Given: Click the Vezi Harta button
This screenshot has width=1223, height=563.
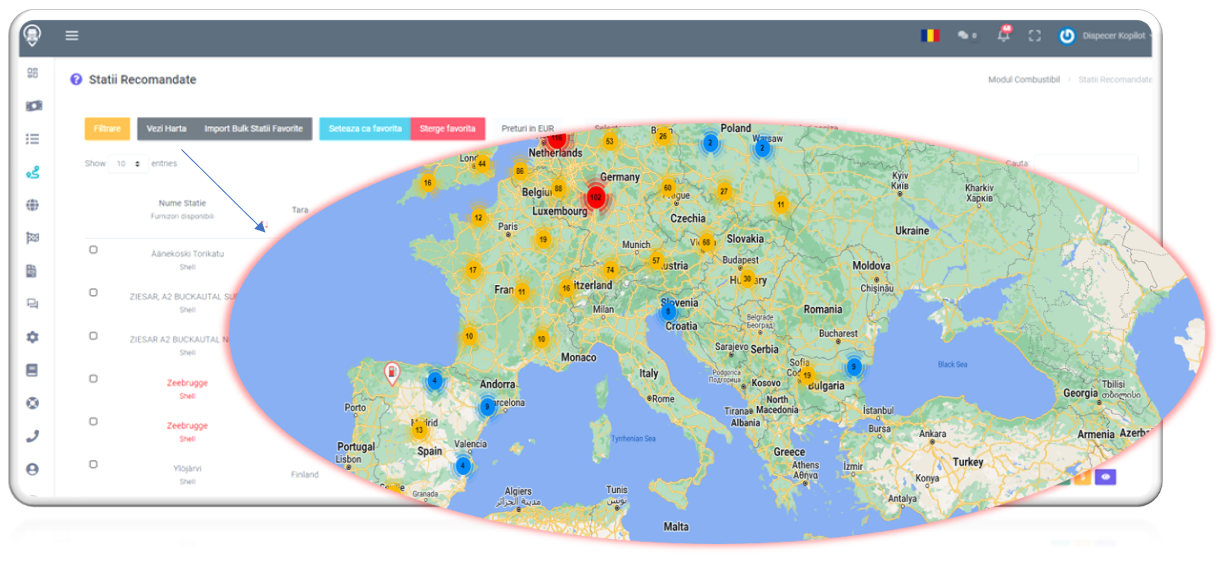Looking at the screenshot, I should point(167,129).
